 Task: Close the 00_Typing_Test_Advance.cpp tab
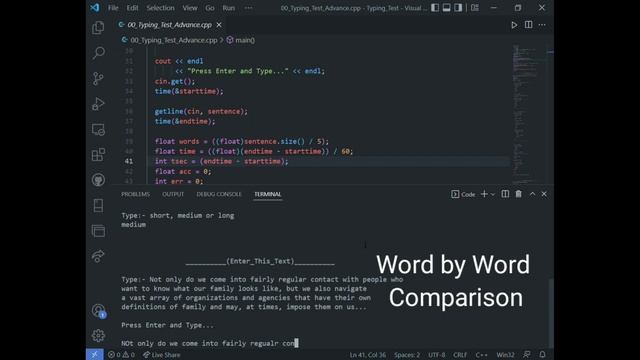[x=219, y=25]
